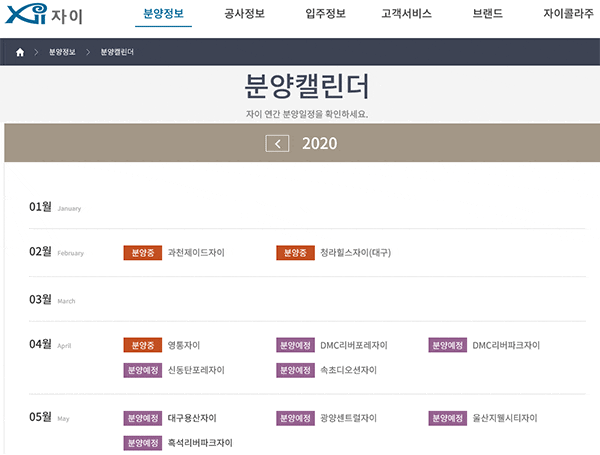Open the 브랜드 menu
Viewport: 600px width, 455px height.
(x=488, y=14)
